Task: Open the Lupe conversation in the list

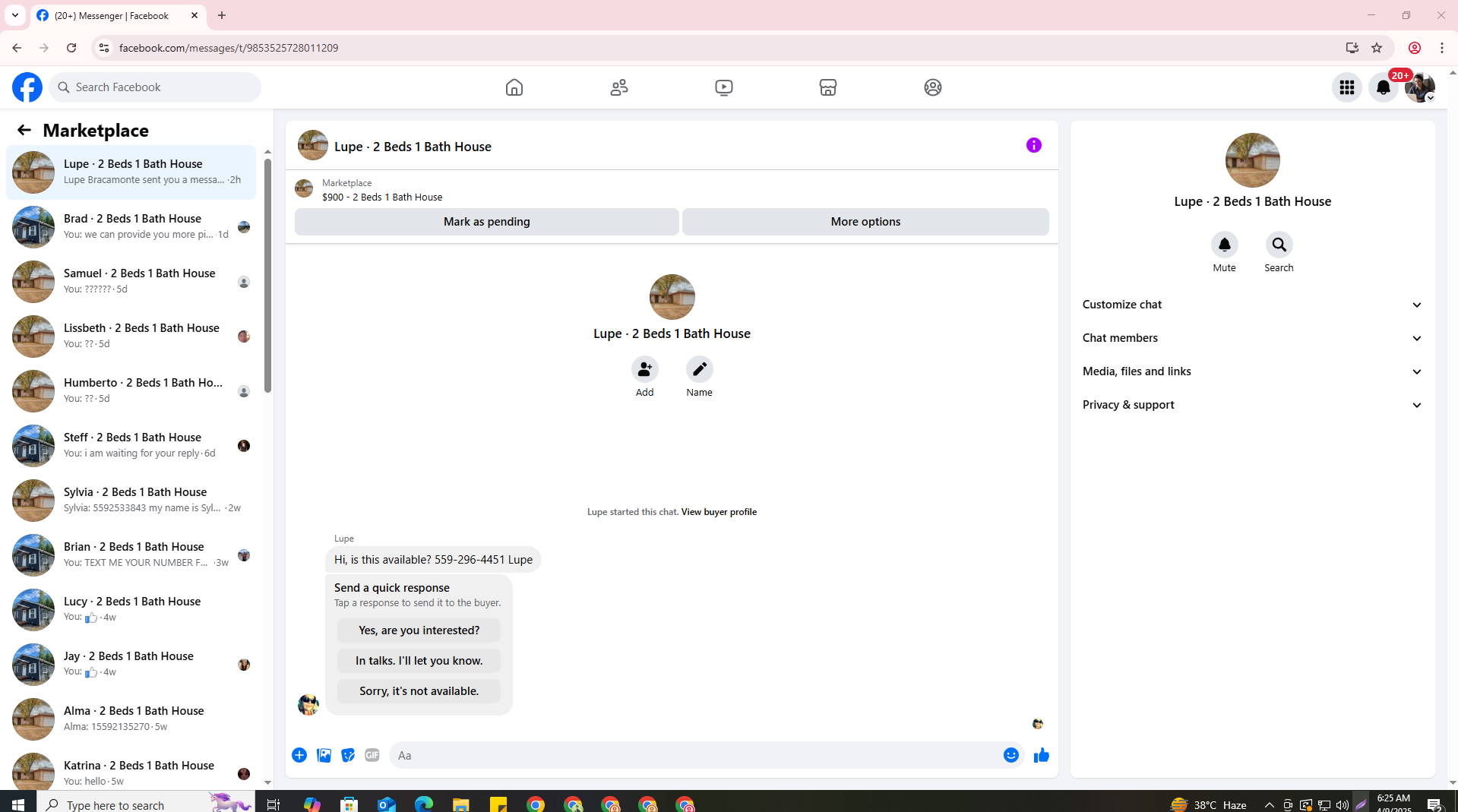Action: pos(131,172)
